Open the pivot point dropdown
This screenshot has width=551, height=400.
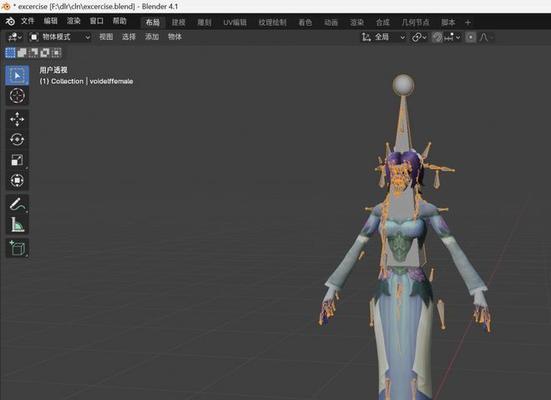tap(419, 37)
